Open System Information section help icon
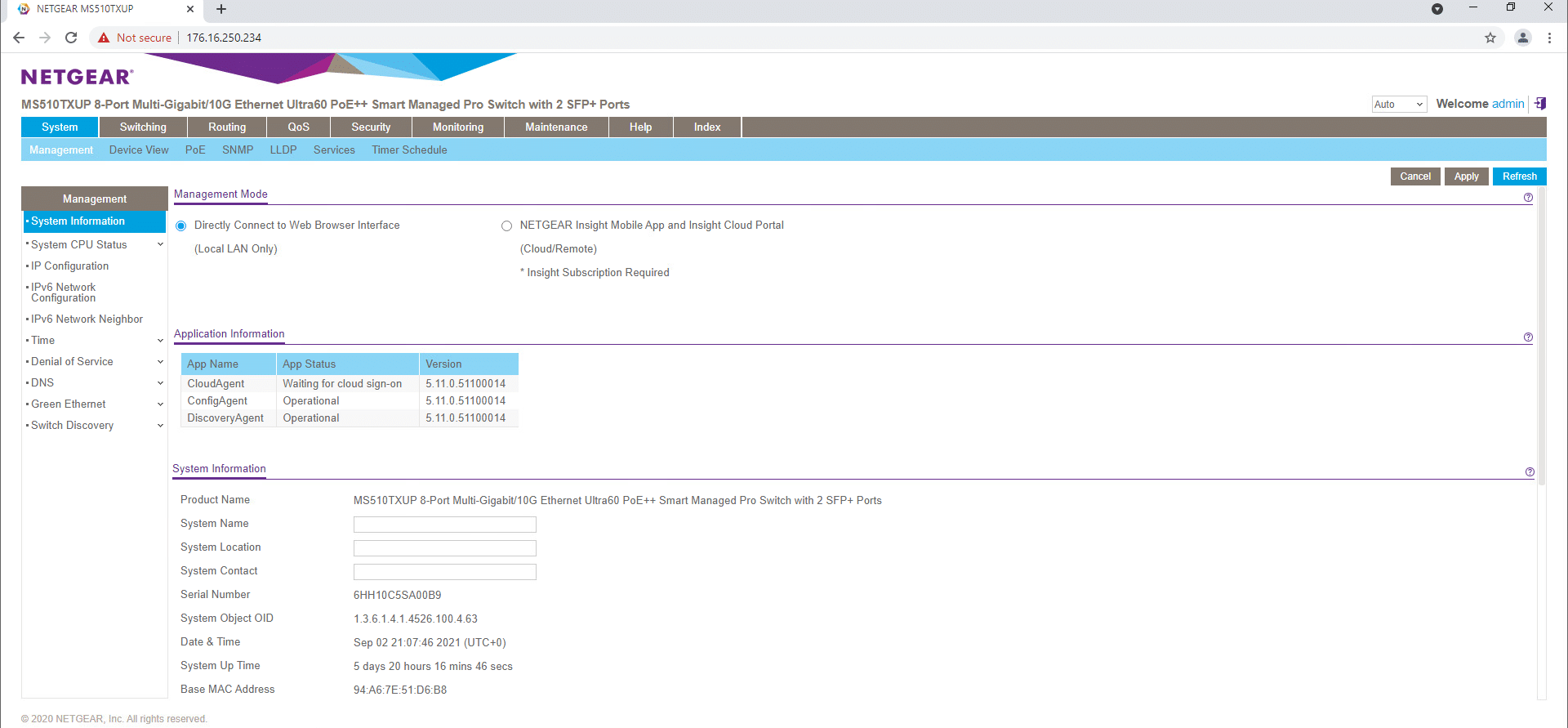 tap(1530, 472)
